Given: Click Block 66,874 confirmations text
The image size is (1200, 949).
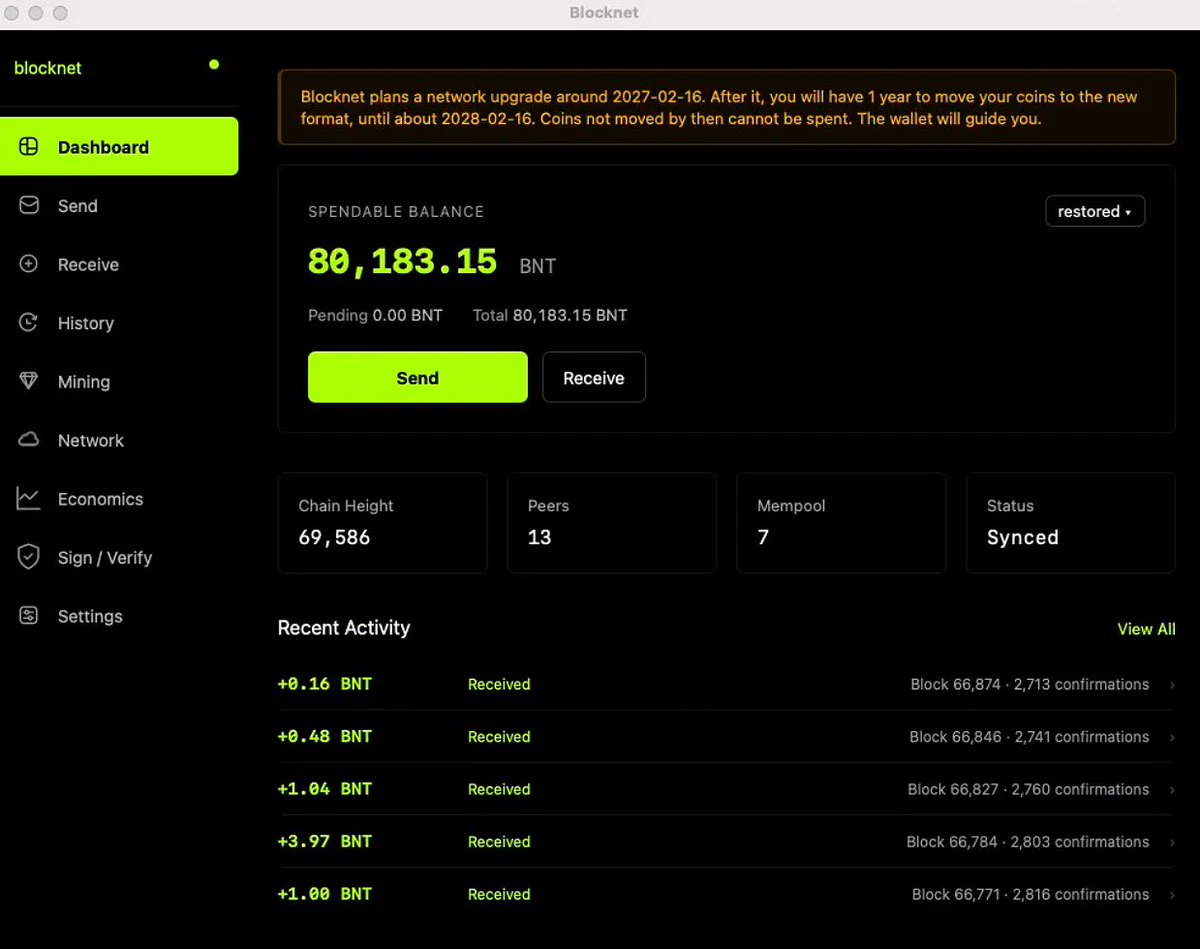Looking at the screenshot, I should pos(1030,685).
